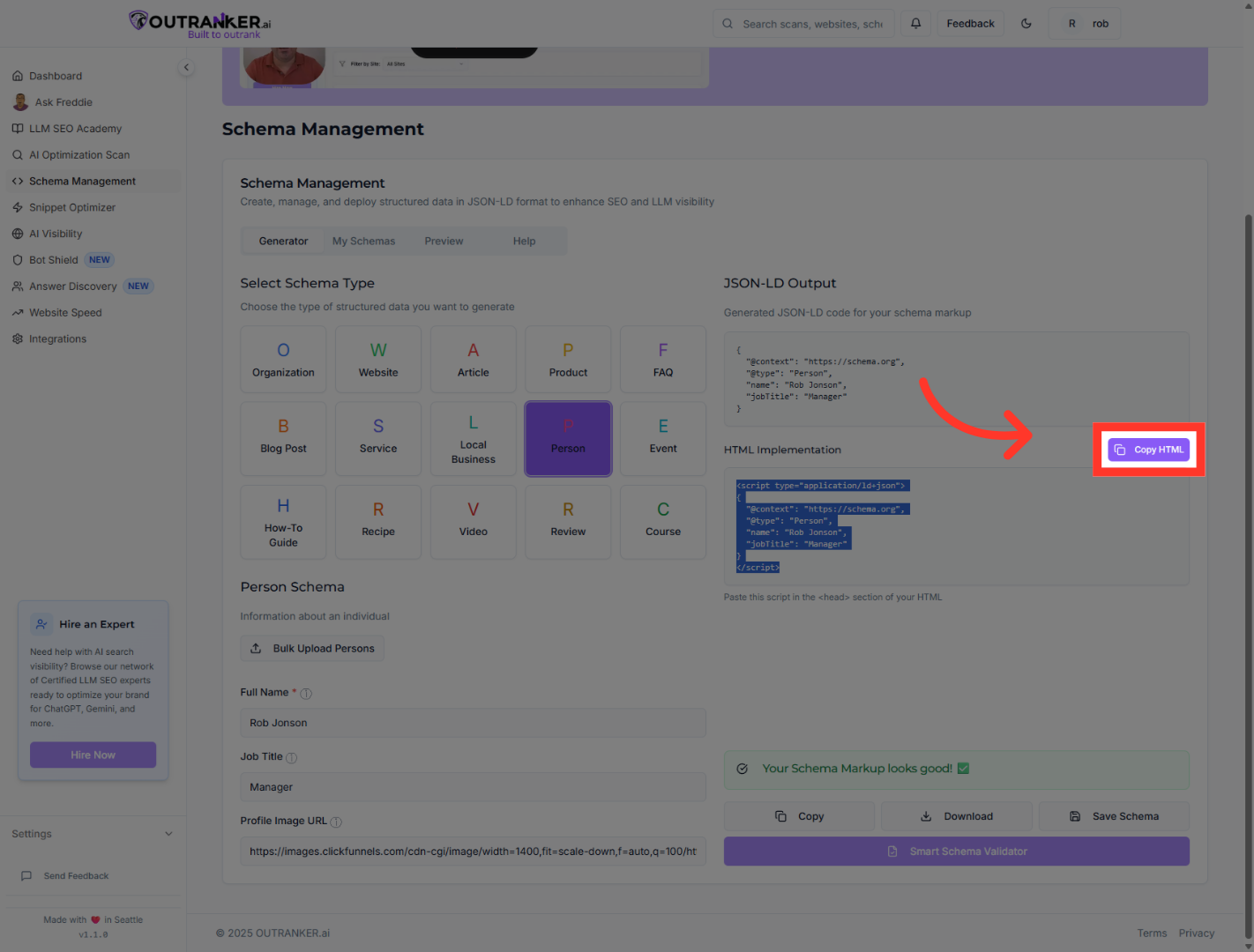This screenshot has height=952, width=1254.
Task: Click the Job Title info icon
Action: pyautogui.click(x=292, y=758)
